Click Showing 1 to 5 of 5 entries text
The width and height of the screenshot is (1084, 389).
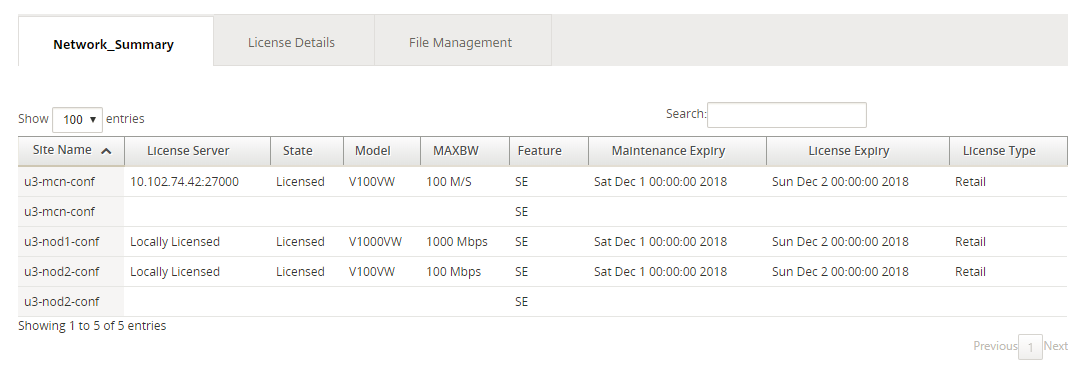click(x=92, y=325)
